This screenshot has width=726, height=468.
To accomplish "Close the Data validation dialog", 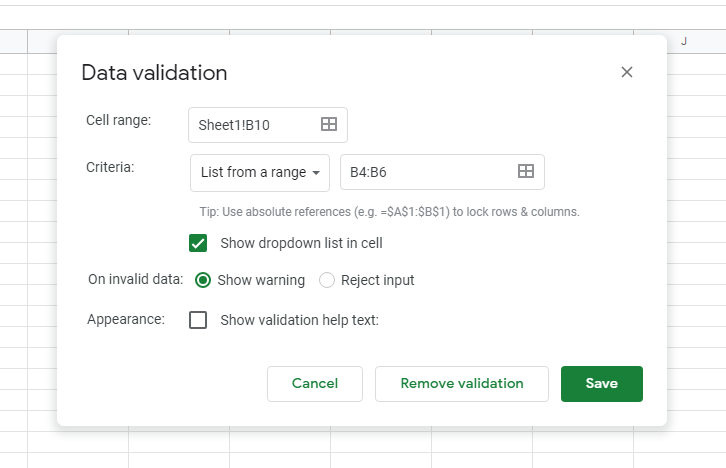I will (626, 72).
